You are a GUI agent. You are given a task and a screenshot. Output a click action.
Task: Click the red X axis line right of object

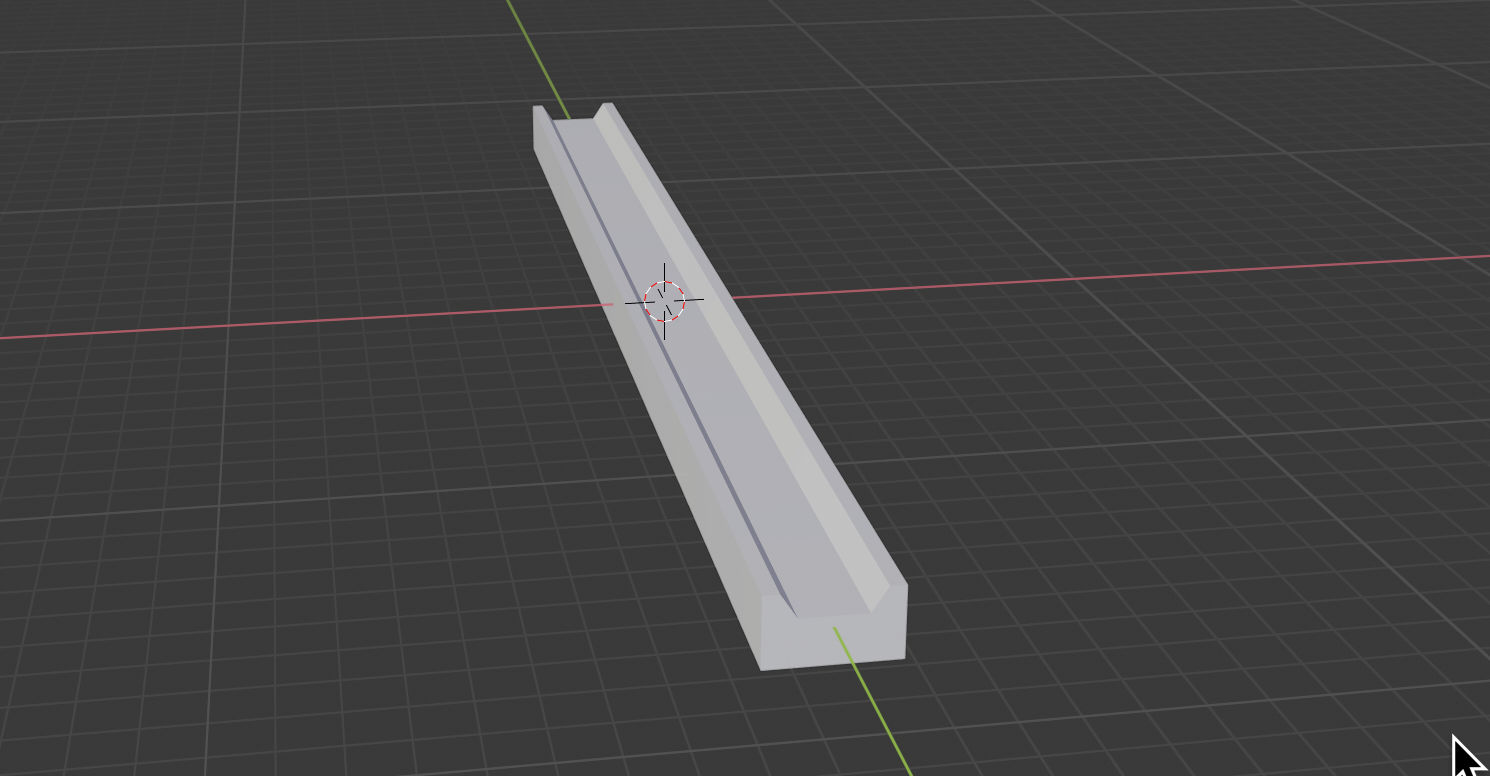pyautogui.click(x=1100, y=278)
